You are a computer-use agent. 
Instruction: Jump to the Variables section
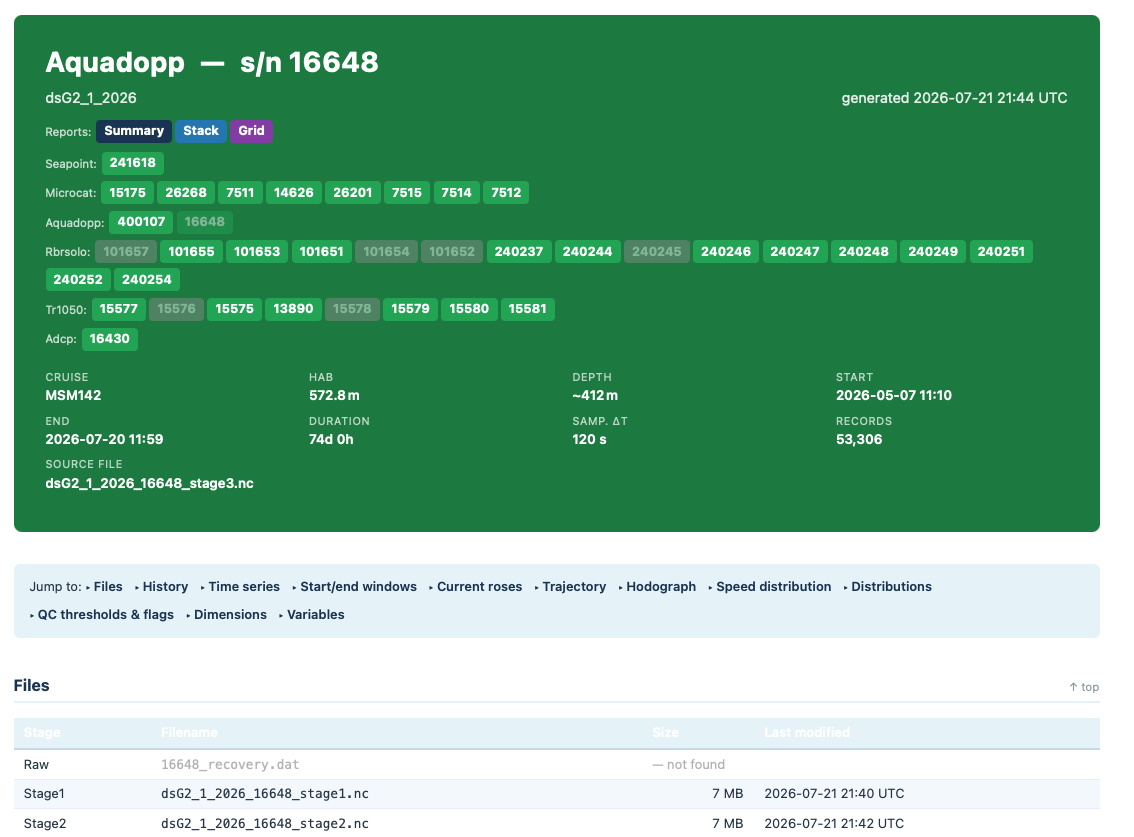315,615
